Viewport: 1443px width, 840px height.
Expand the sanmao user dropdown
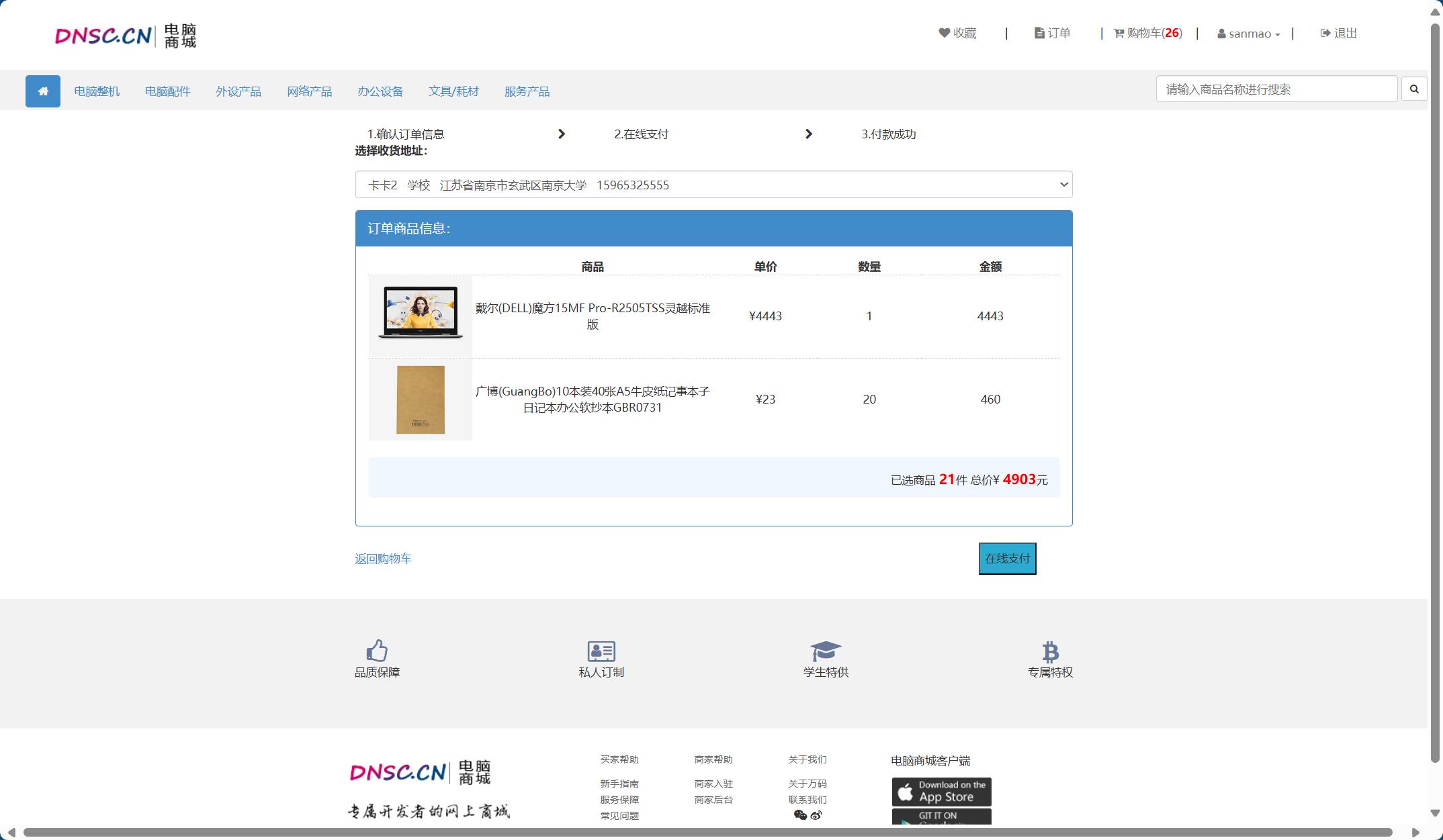(1249, 34)
